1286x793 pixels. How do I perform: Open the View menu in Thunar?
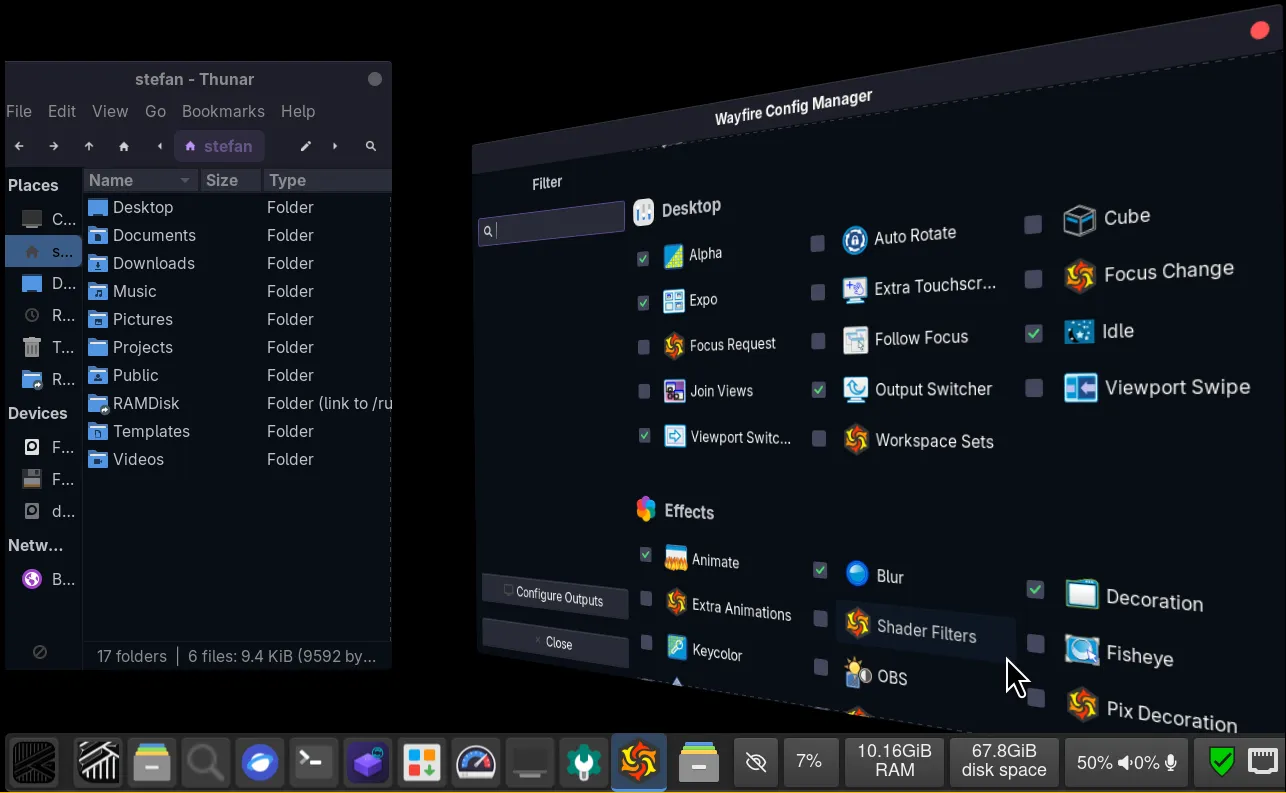coord(110,111)
